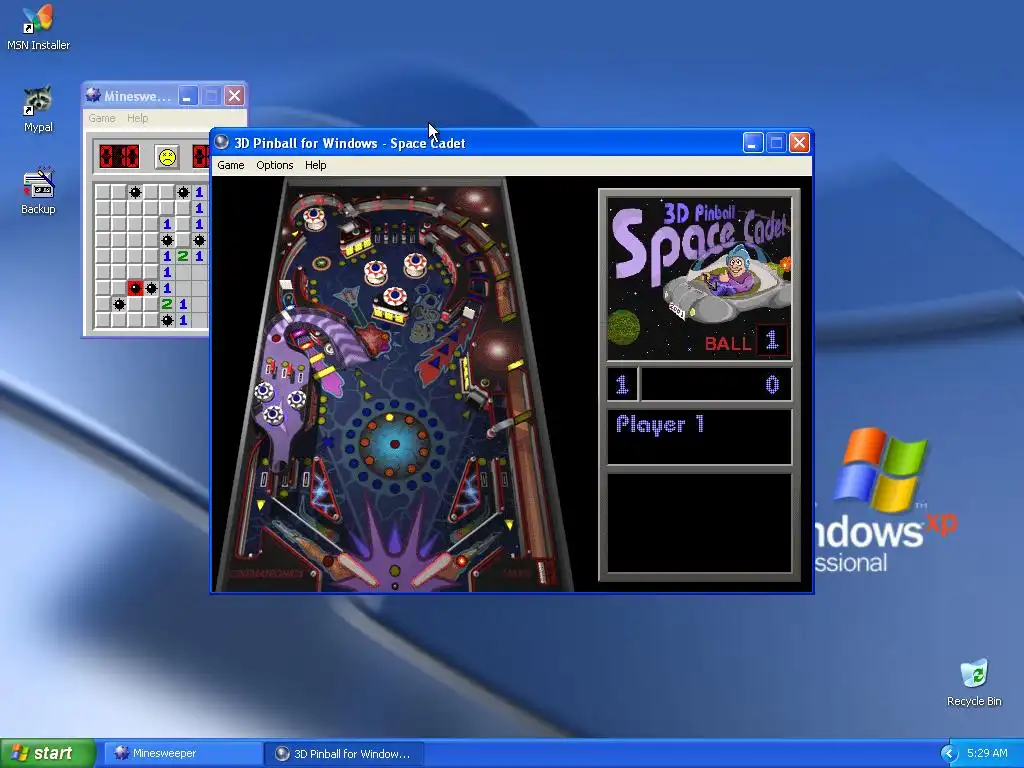The width and height of the screenshot is (1024, 768).
Task: Open the Game menu in 3D Pinball
Action: click(x=231, y=165)
